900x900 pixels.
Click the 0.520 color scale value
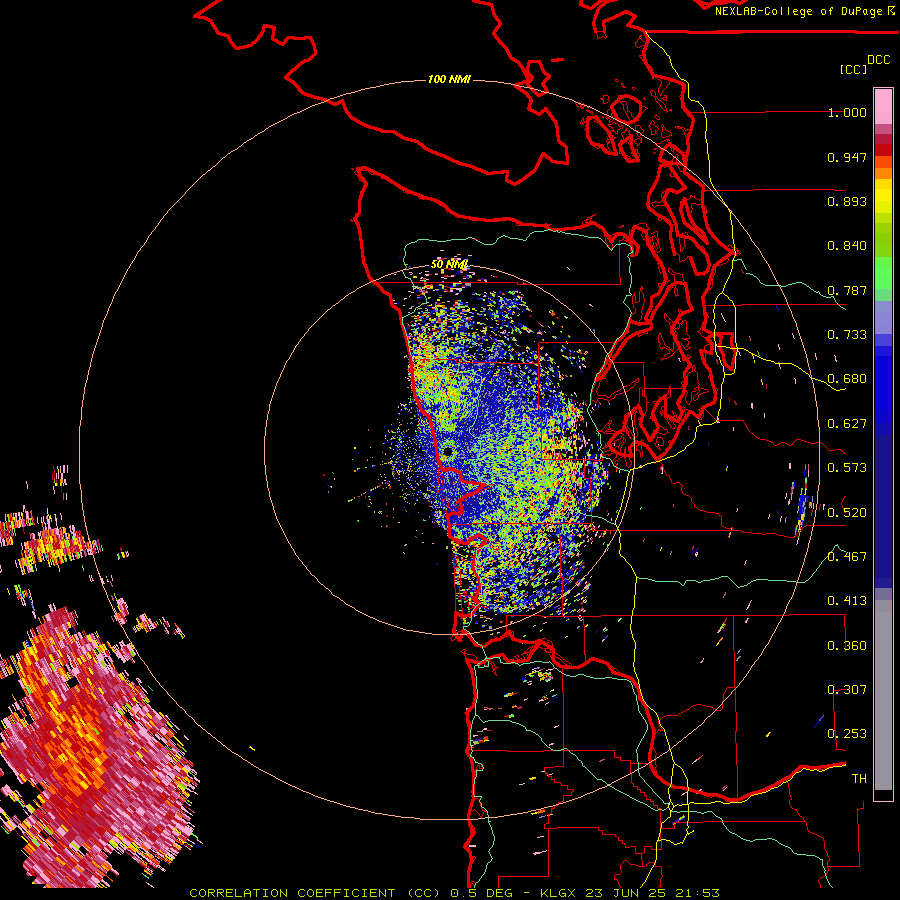tap(847, 513)
